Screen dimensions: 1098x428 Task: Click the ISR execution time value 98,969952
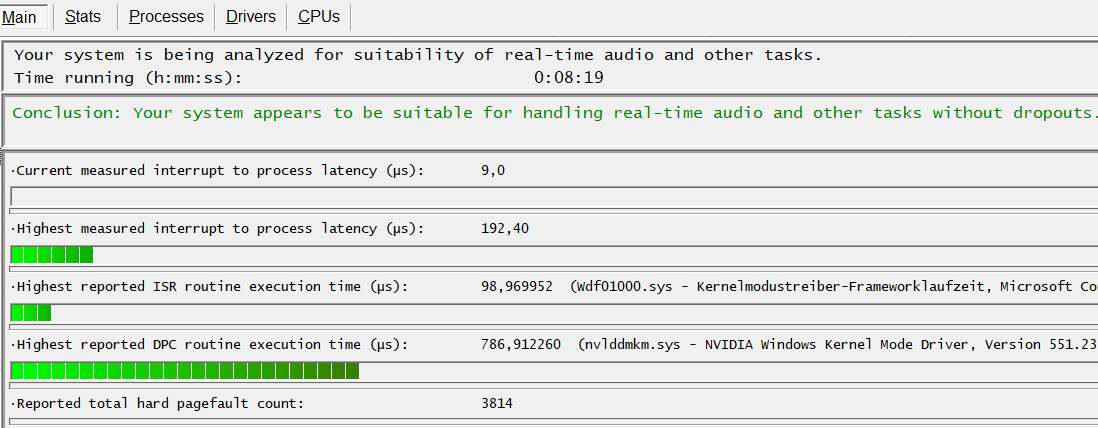point(517,286)
